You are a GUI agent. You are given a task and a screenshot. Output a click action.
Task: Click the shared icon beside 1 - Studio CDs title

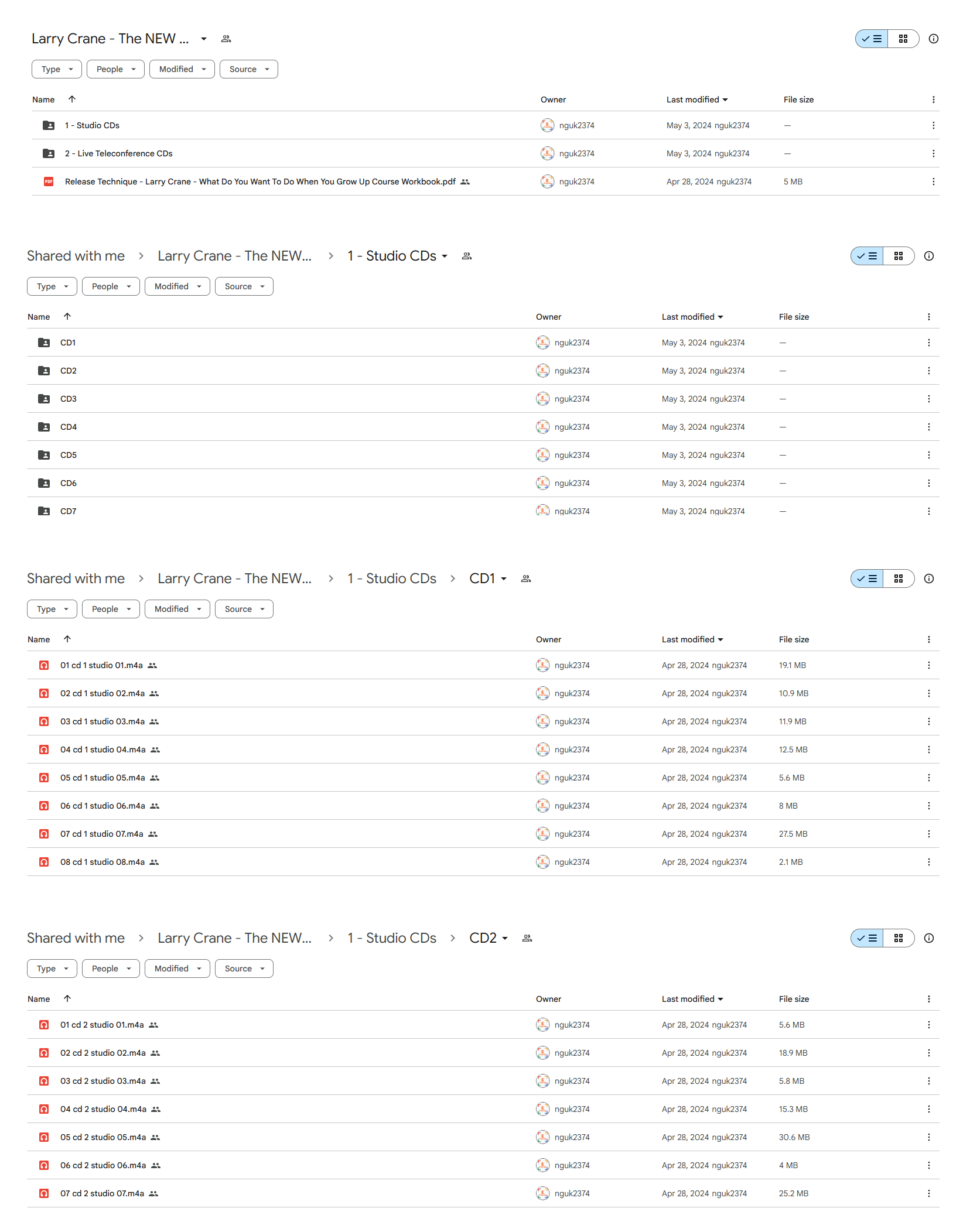point(467,256)
